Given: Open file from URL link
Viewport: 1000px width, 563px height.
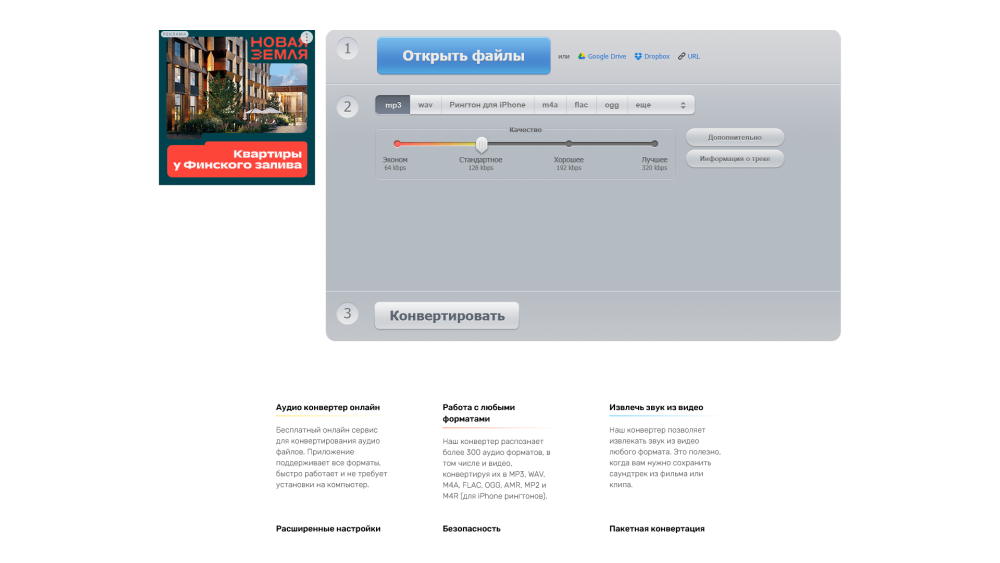Looking at the screenshot, I should click(689, 57).
